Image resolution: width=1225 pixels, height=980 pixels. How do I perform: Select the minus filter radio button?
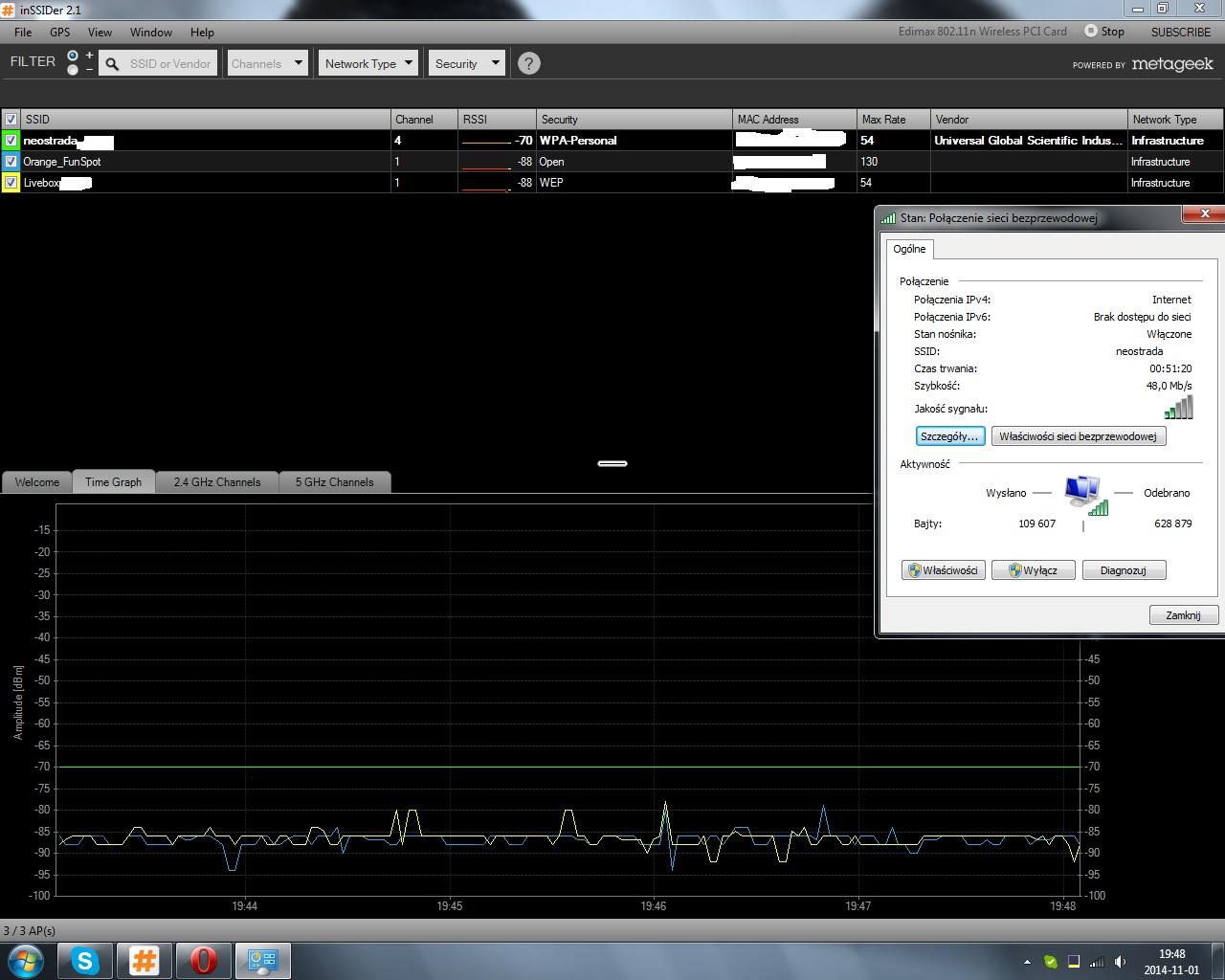tap(73, 70)
